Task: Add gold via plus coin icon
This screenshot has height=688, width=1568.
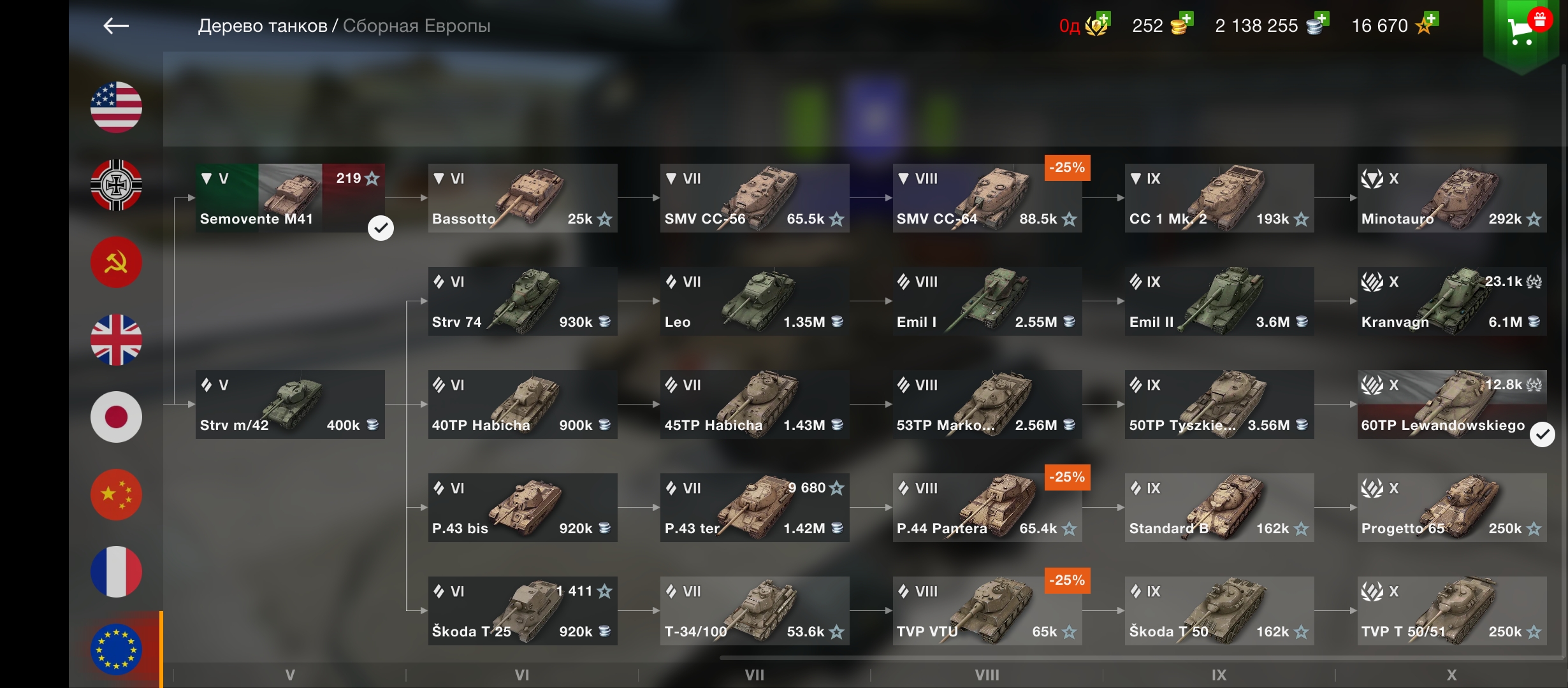Action: pos(1182,24)
